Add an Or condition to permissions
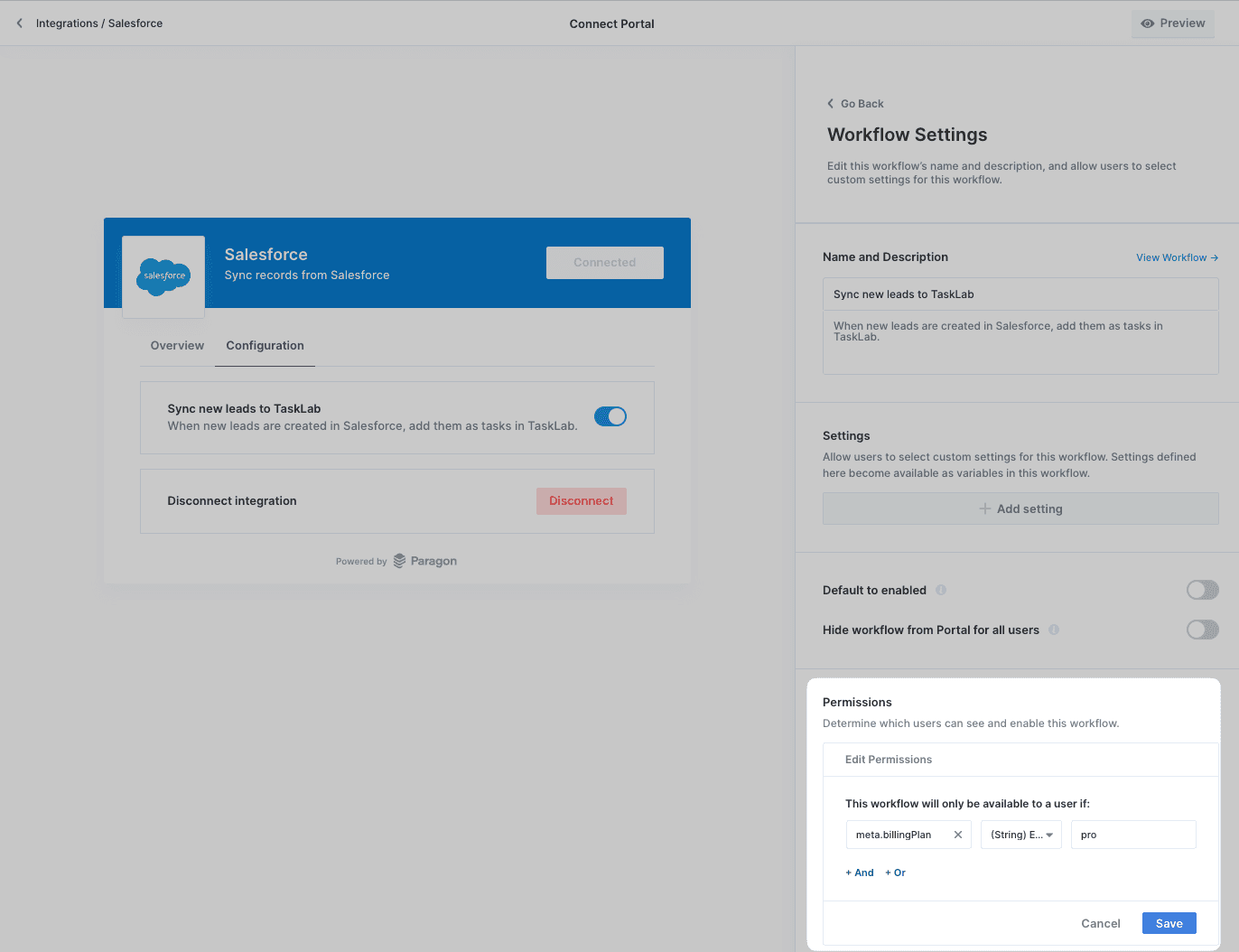 (896, 873)
